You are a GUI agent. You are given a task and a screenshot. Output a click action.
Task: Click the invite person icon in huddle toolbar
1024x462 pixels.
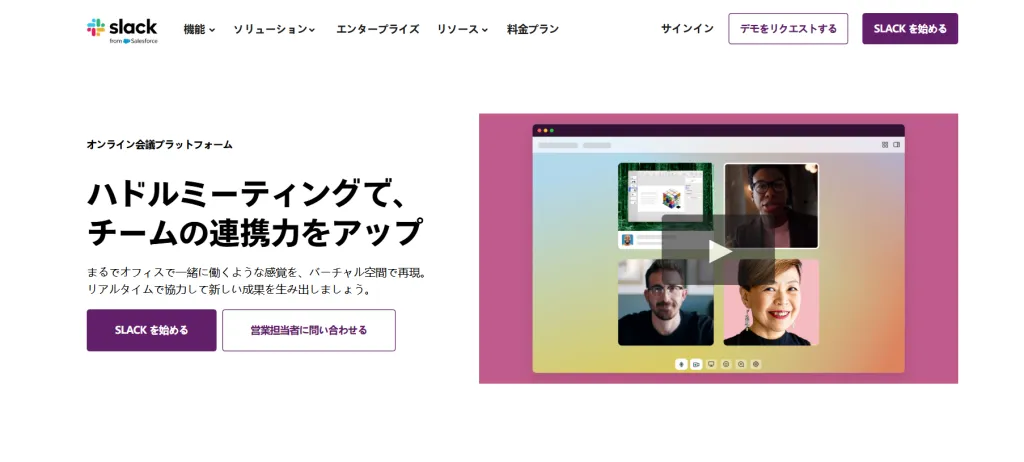(x=741, y=364)
